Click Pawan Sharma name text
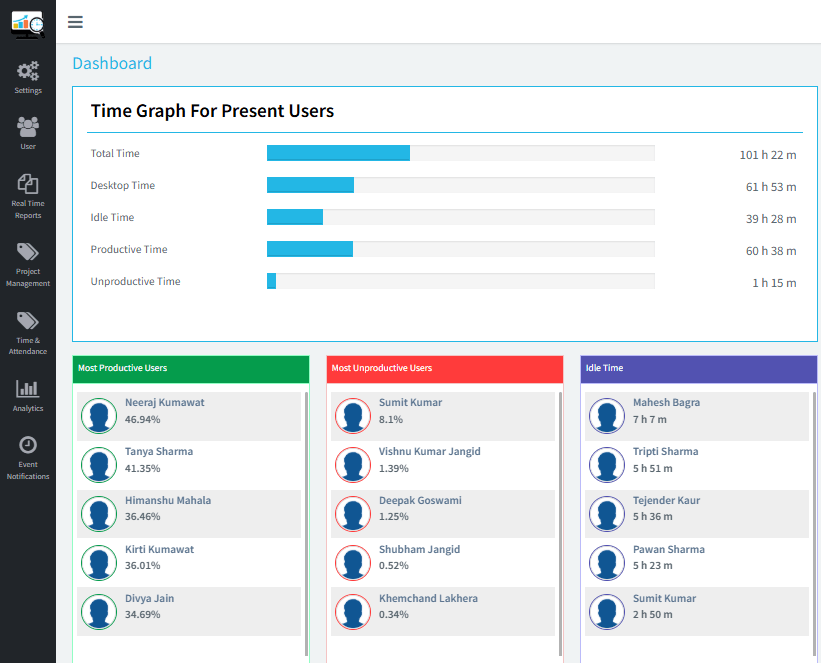 669,549
